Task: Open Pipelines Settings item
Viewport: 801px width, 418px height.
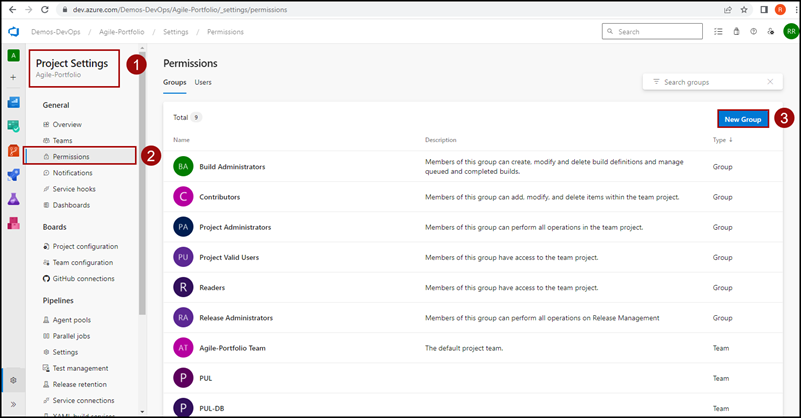Action: 65,352
